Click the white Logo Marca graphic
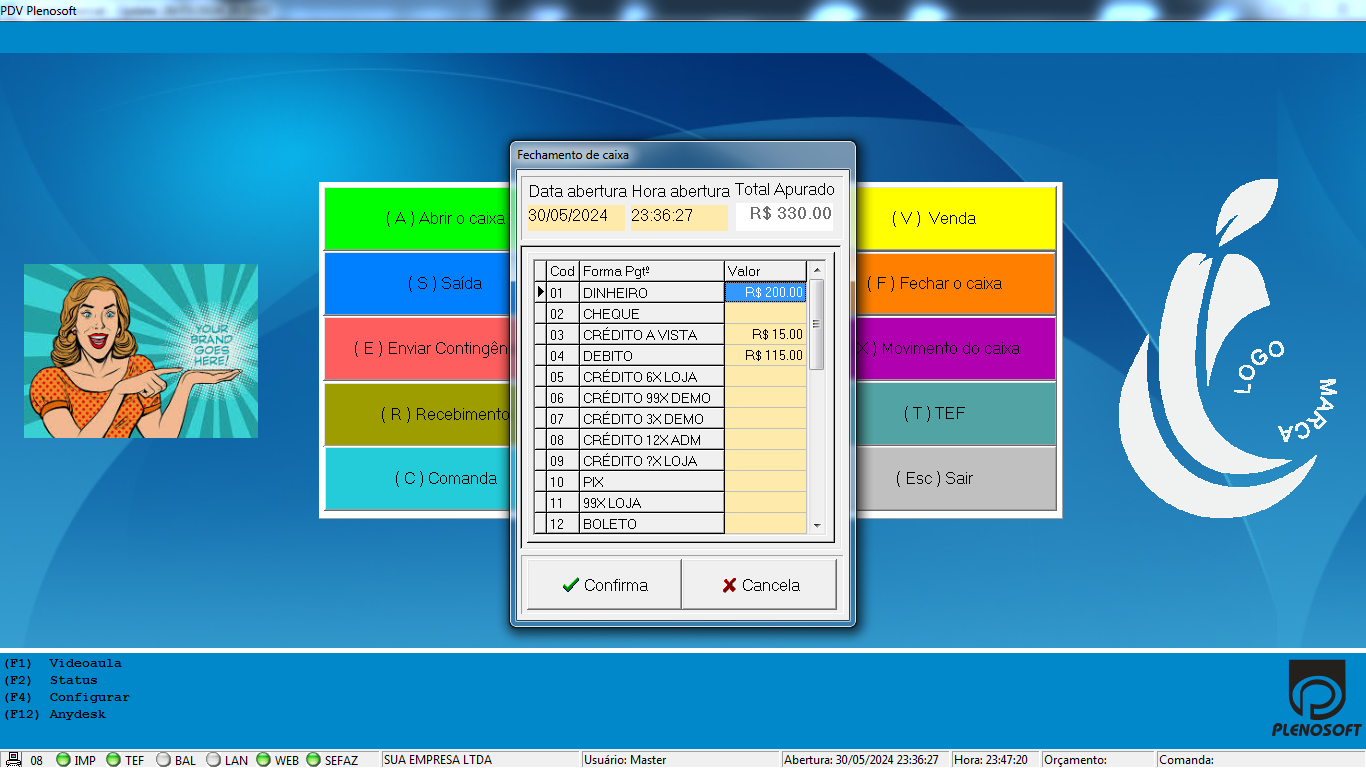 [x=1227, y=349]
